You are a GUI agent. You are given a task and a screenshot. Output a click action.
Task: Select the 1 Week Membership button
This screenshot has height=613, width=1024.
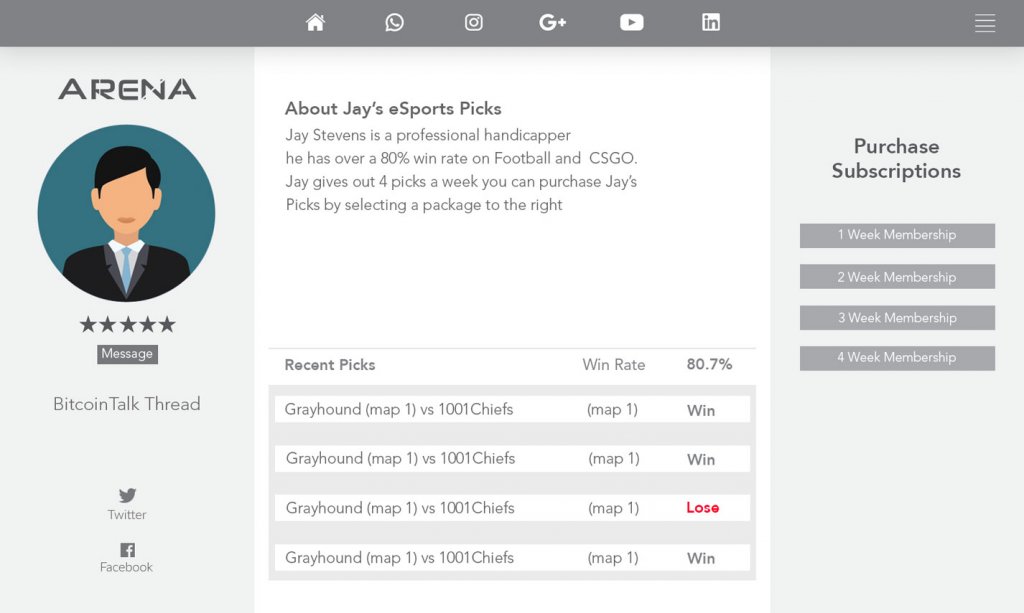tap(897, 235)
